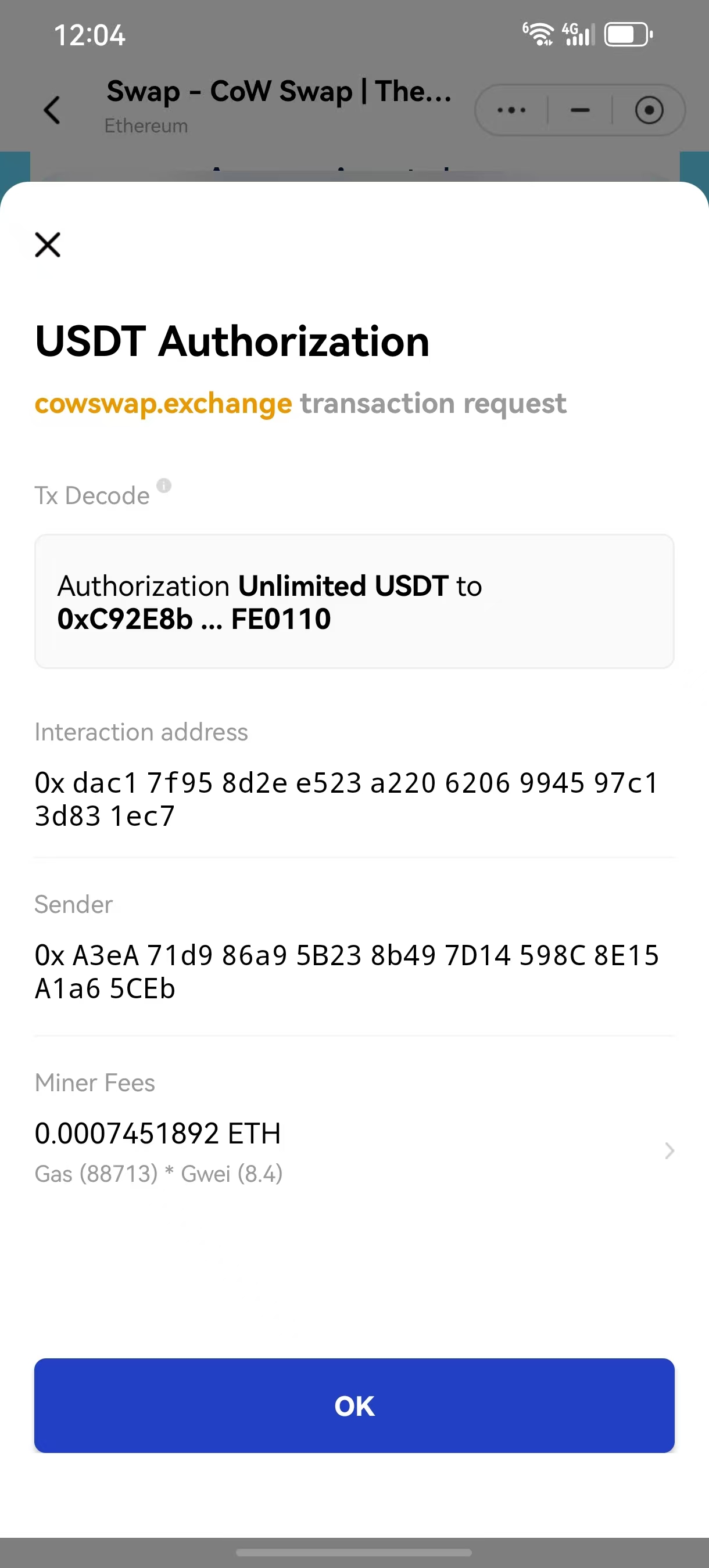Tap the 0.0007451892 ETH fee amount

coord(157,1134)
